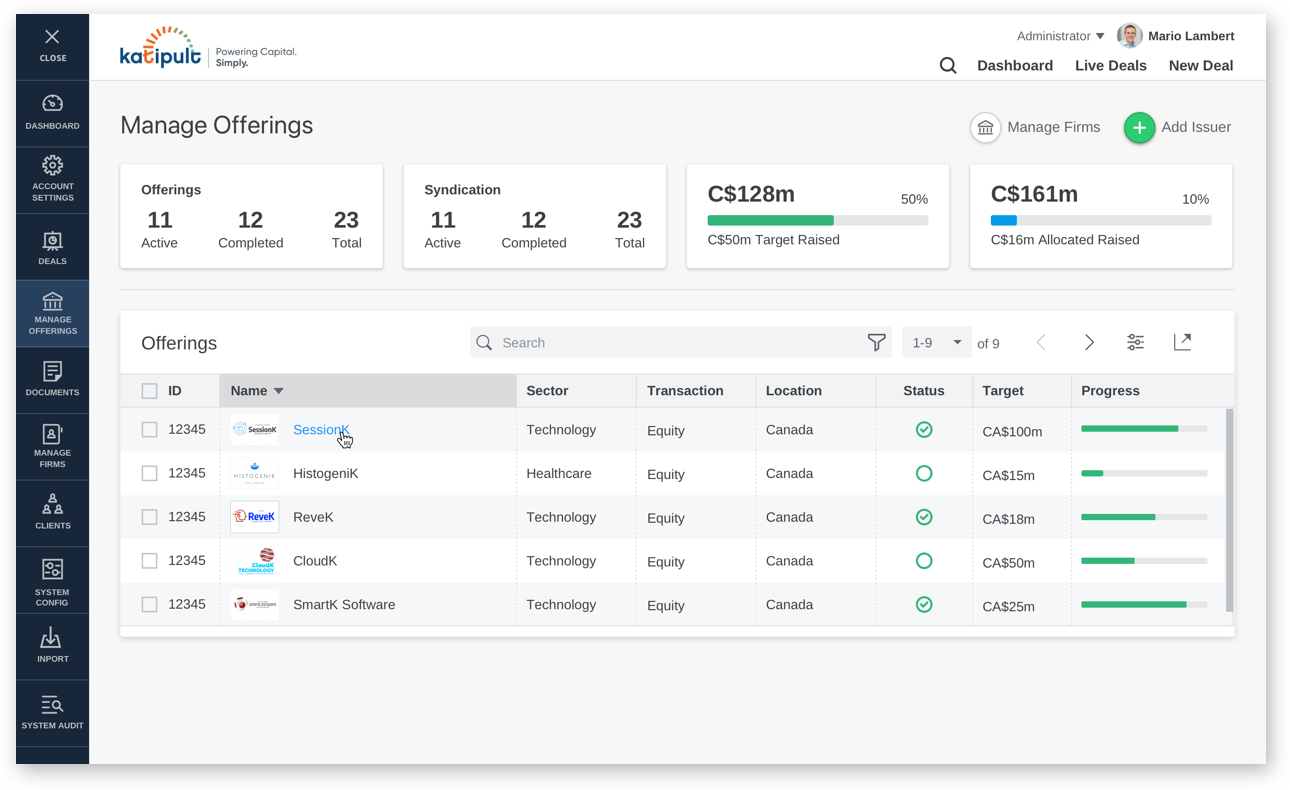Open the 1-9 page range dropdown
This screenshot has height=790, width=1290.
point(936,343)
